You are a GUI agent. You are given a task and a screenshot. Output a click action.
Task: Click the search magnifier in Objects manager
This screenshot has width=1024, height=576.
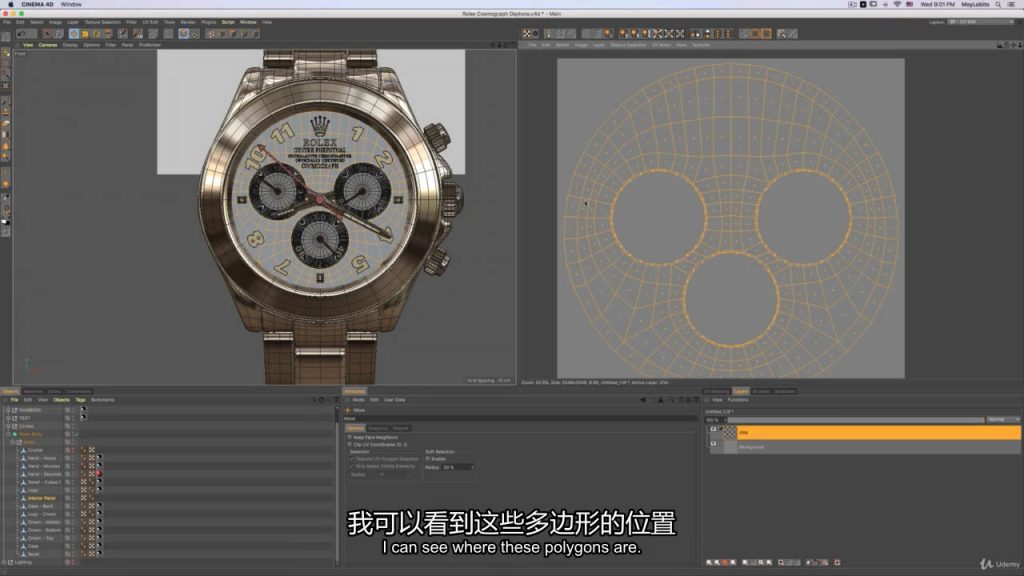314,400
